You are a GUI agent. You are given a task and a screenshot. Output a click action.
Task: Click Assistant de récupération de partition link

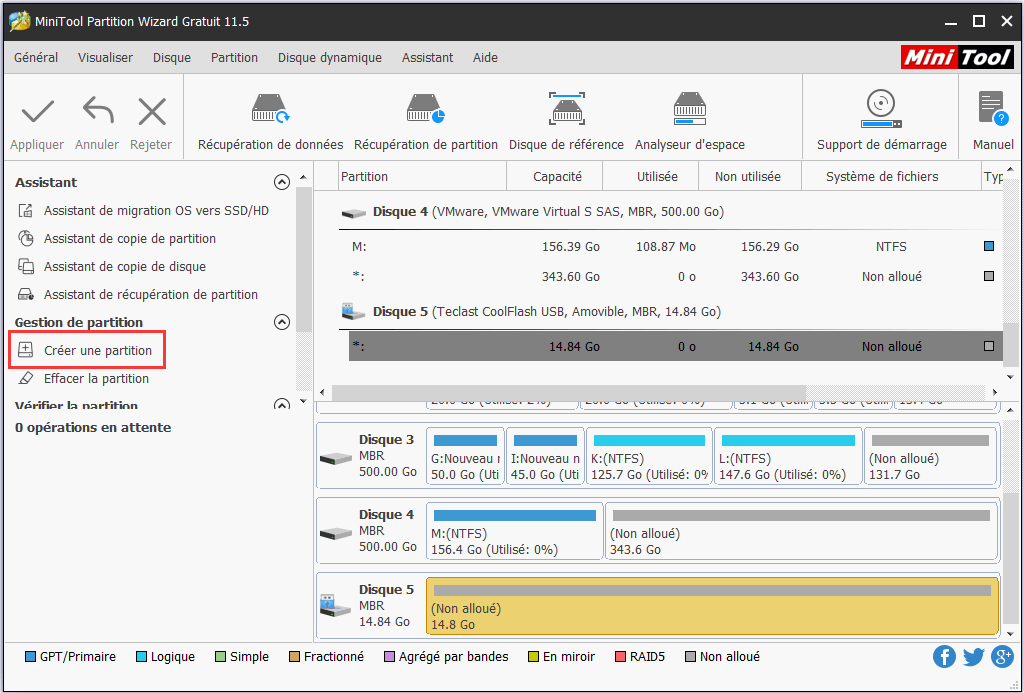click(151, 295)
